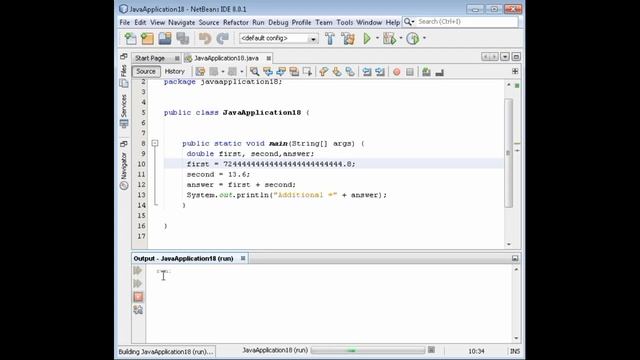The image size is (640, 360).
Task: Click Find Previous Occurrence icon
Action: click(x=268, y=72)
